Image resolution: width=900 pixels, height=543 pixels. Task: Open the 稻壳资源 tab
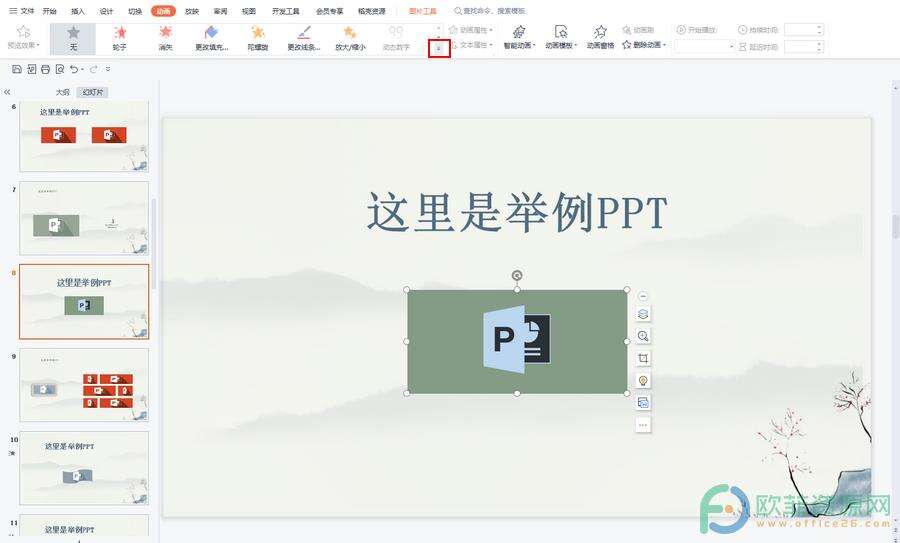(x=372, y=11)
